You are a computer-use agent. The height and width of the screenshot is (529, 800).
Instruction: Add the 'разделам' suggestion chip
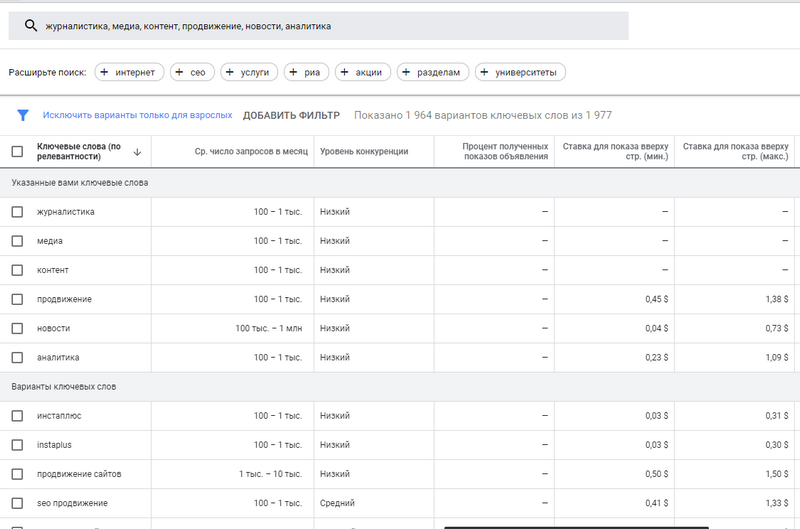coord(433,72)
